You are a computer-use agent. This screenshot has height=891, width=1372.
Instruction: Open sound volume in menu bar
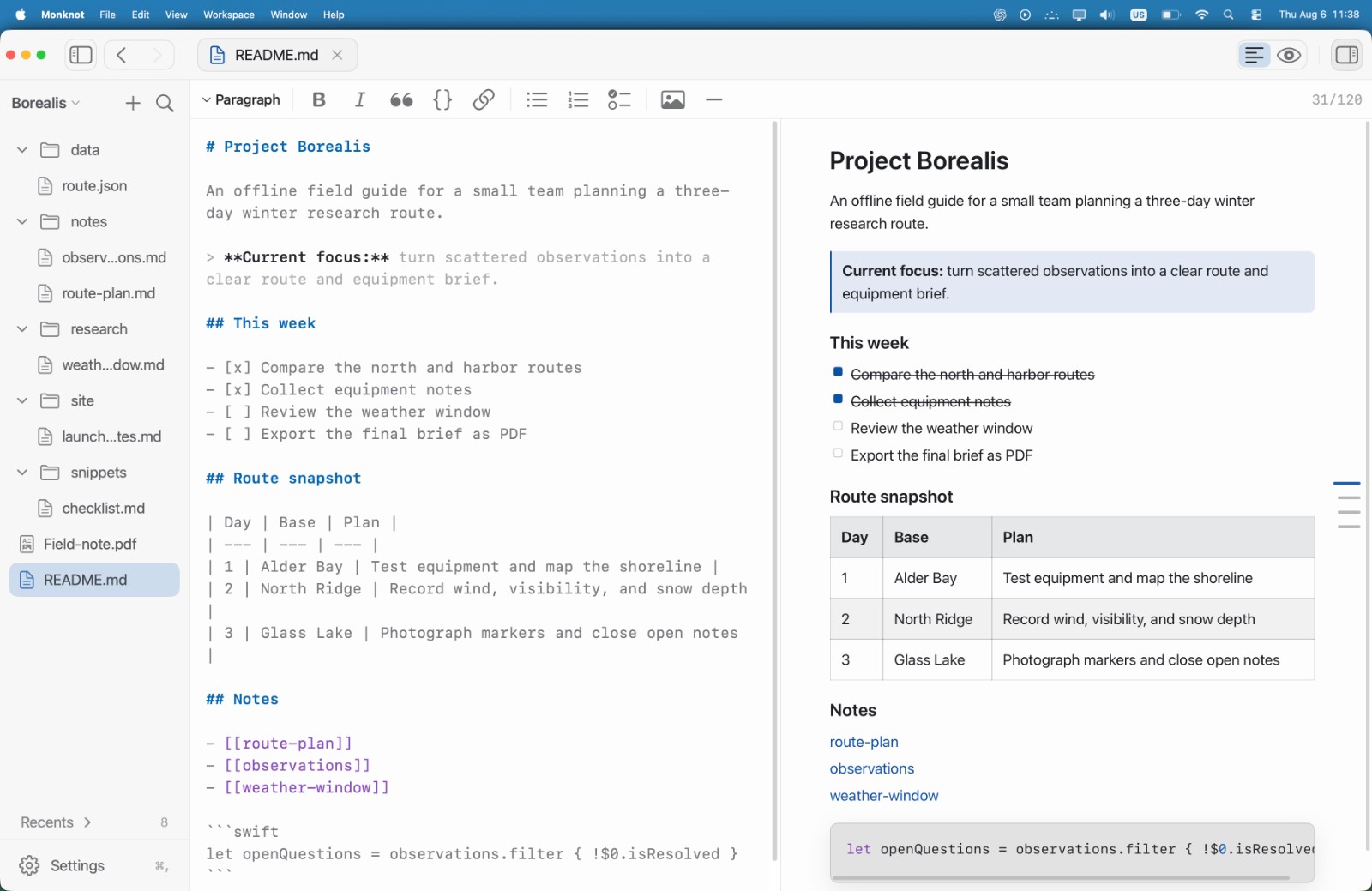pos(1107,15)
